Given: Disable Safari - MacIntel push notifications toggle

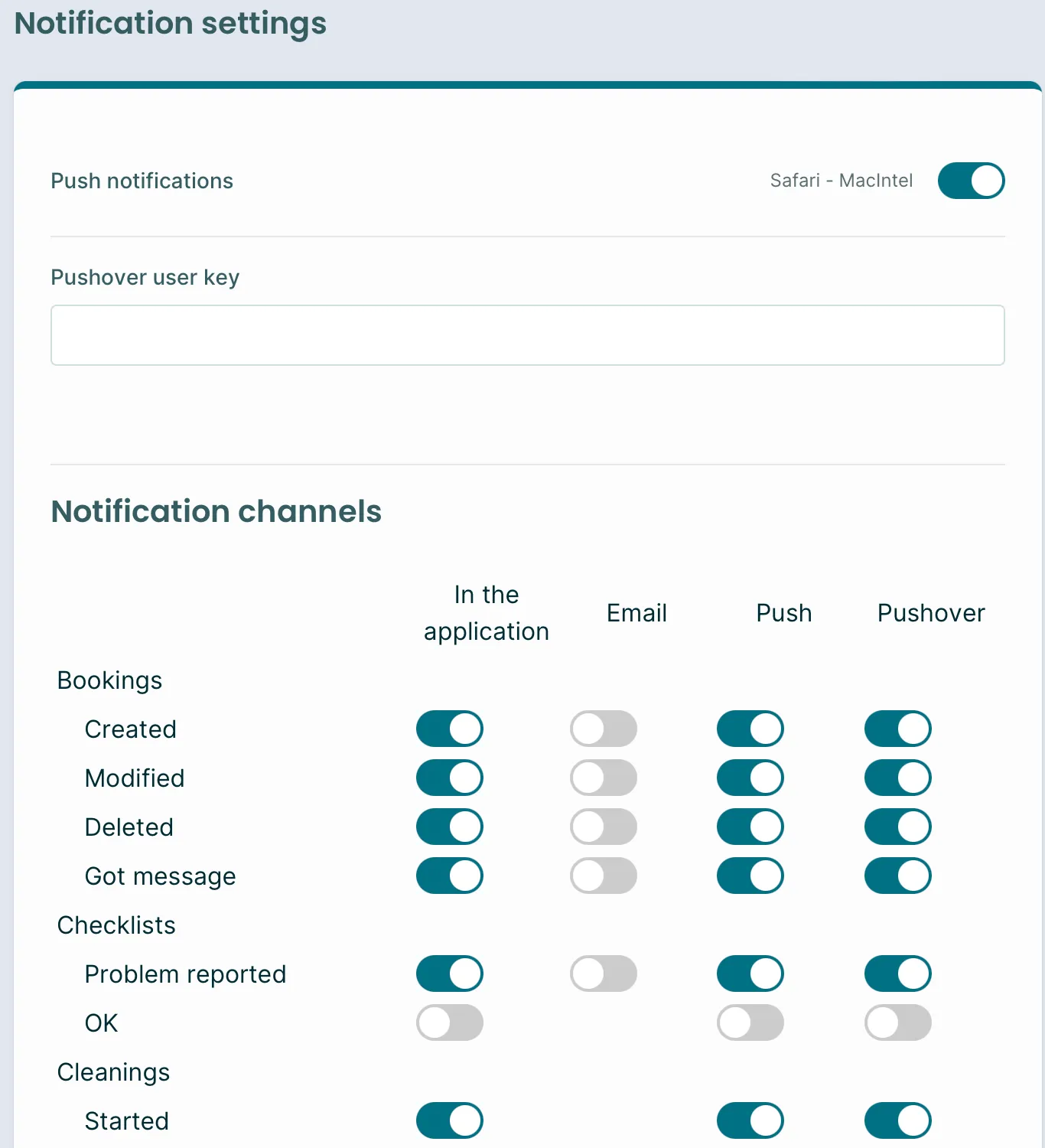Looking at the screenshot, I should click(971, 181).
